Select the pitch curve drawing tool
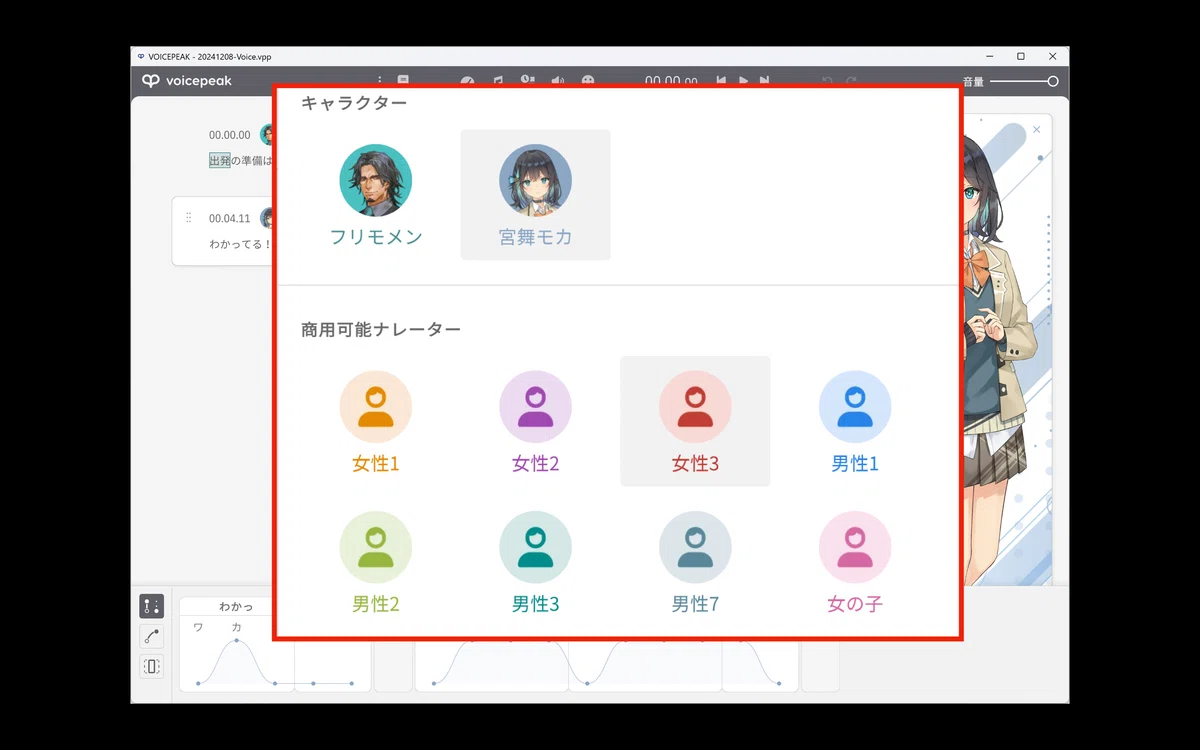 click(151, 636)
